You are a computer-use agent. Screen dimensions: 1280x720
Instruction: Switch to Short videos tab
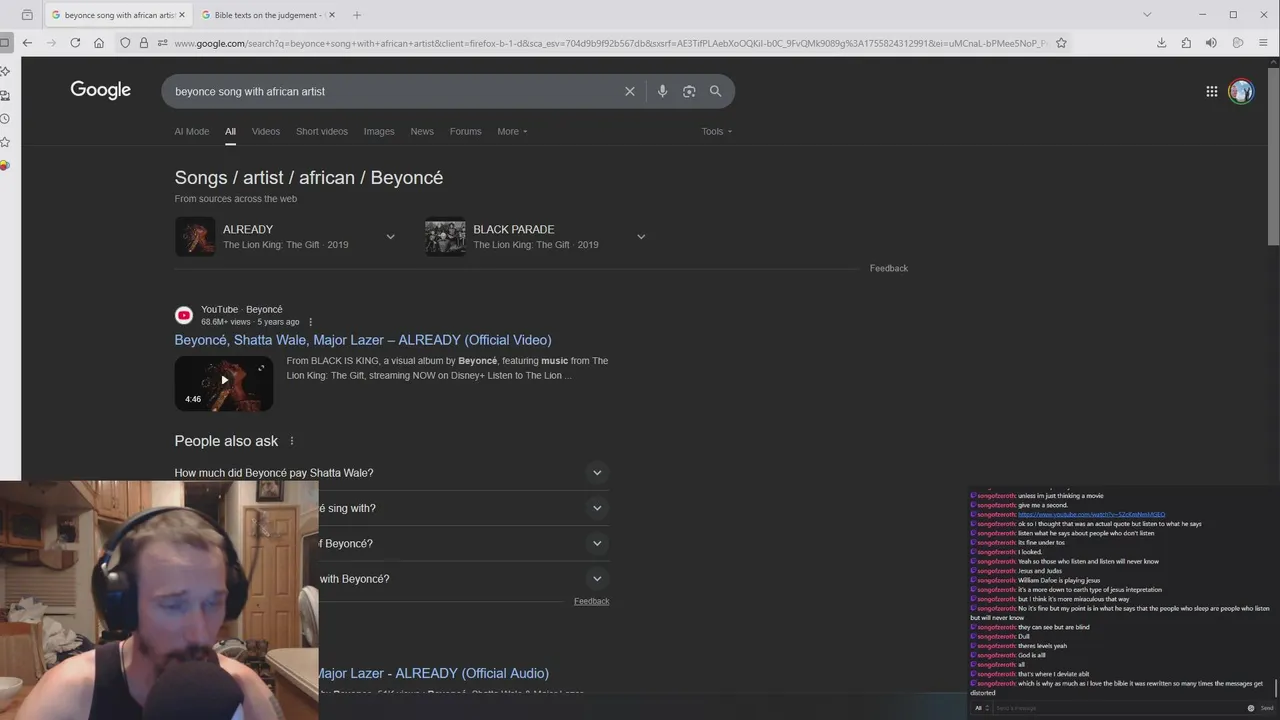point(322,131)
